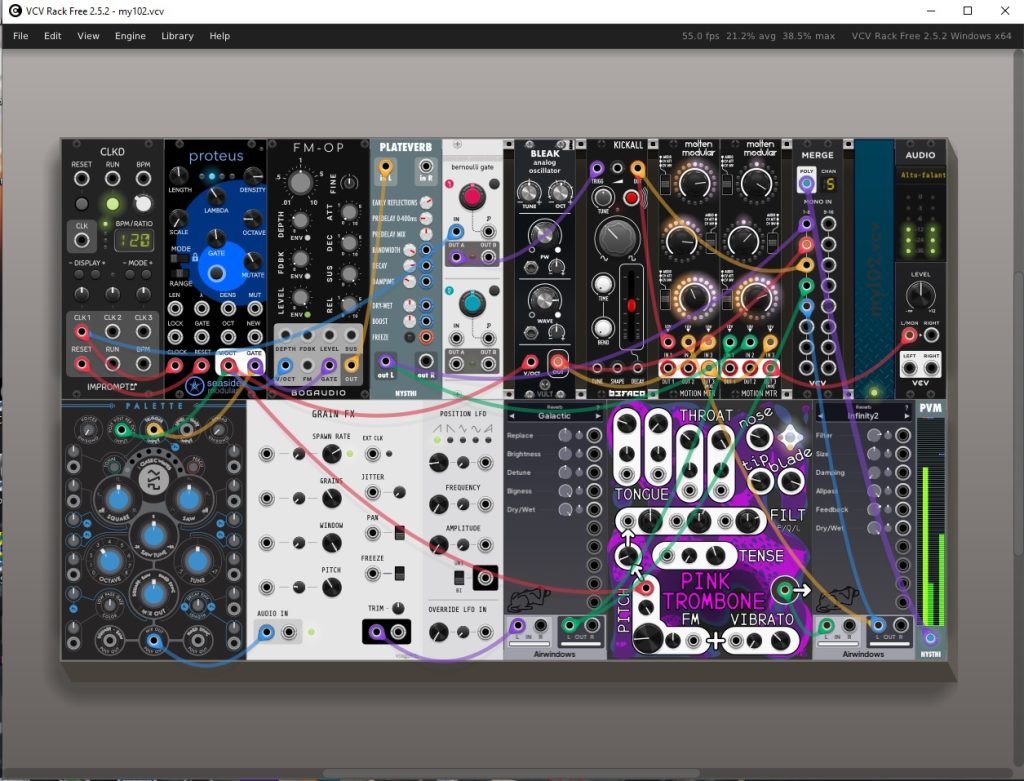This screenshot has width=1024, height=781.
Task: Open the Edit menu
Action: point(52,36)
